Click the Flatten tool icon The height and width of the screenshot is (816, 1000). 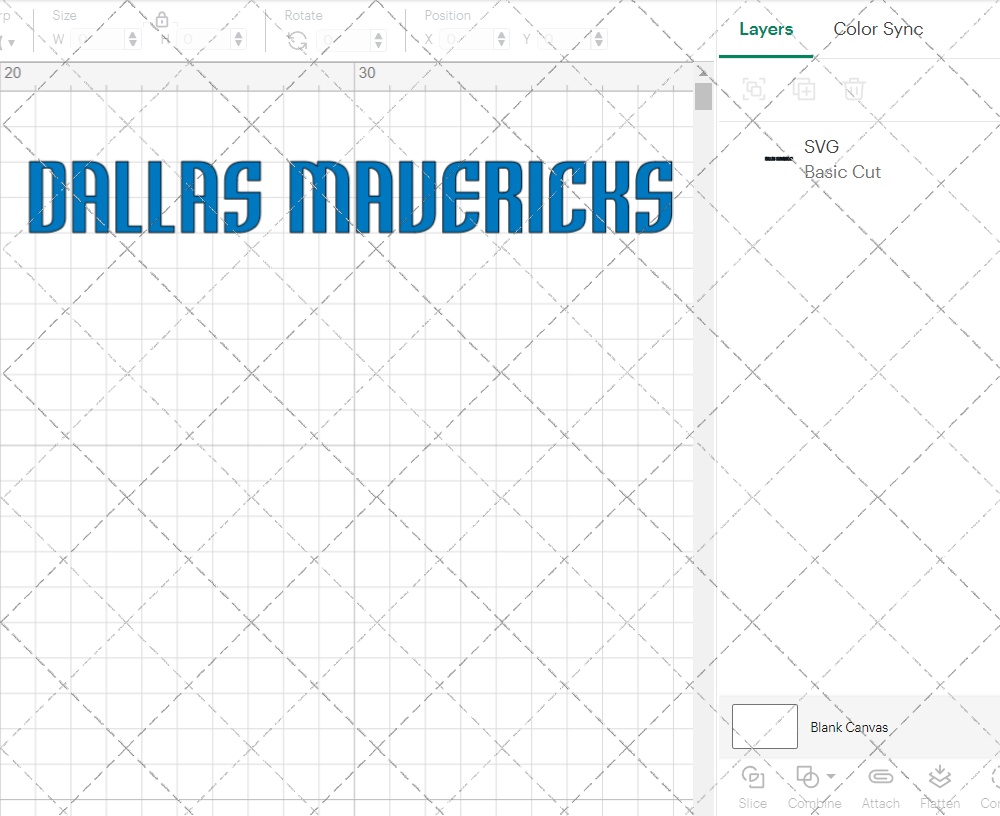(x=939, y=778)
